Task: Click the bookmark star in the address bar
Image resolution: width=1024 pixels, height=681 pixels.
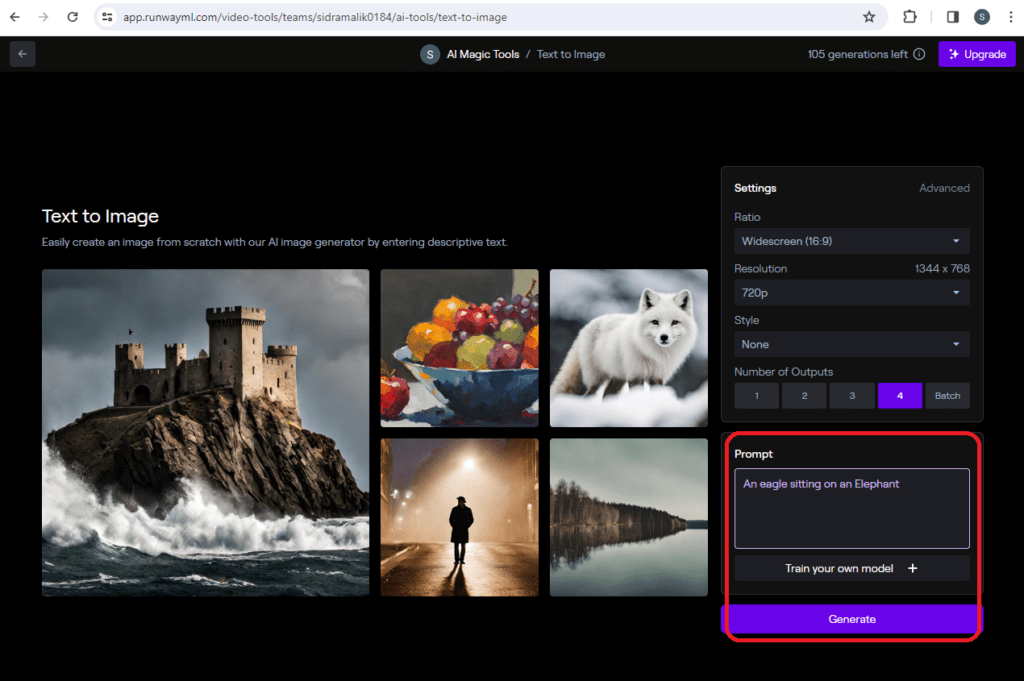Action: click(x=870, y=16)
